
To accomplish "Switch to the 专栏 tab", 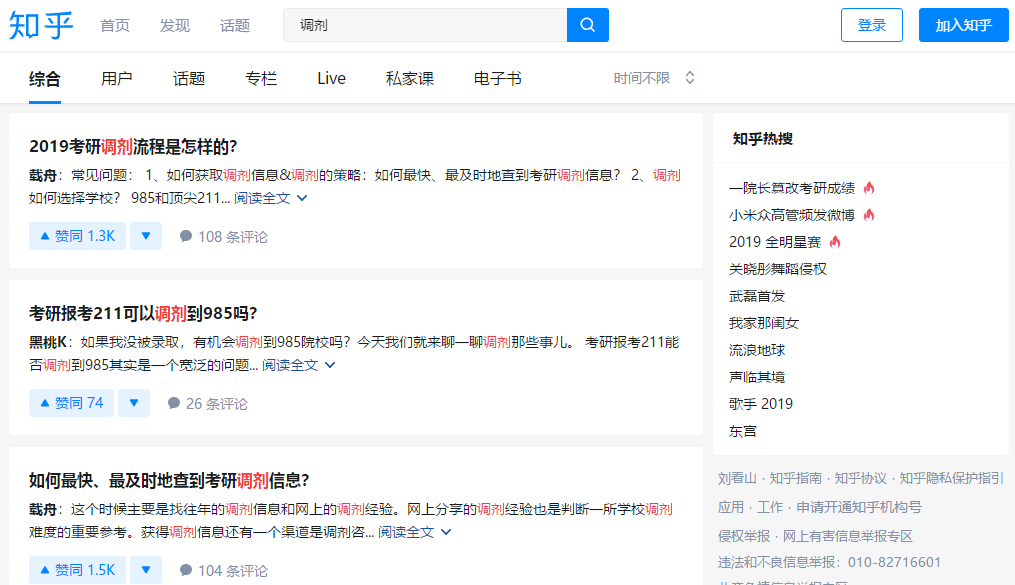I will pyautogui.click(x=261, y=79).
